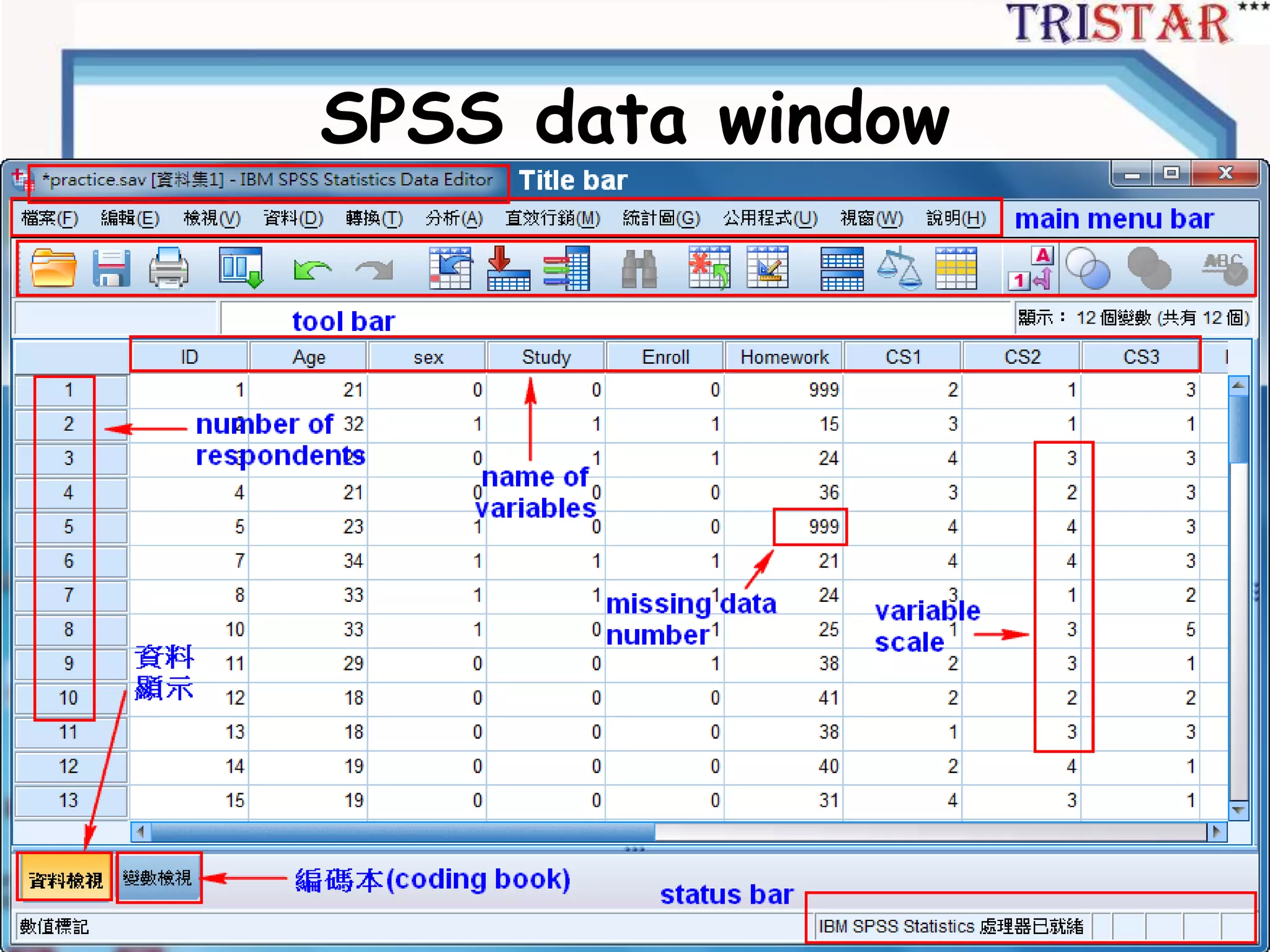Open the 統計圖(G) menu

pyautogui.click(x=662, y=218)
